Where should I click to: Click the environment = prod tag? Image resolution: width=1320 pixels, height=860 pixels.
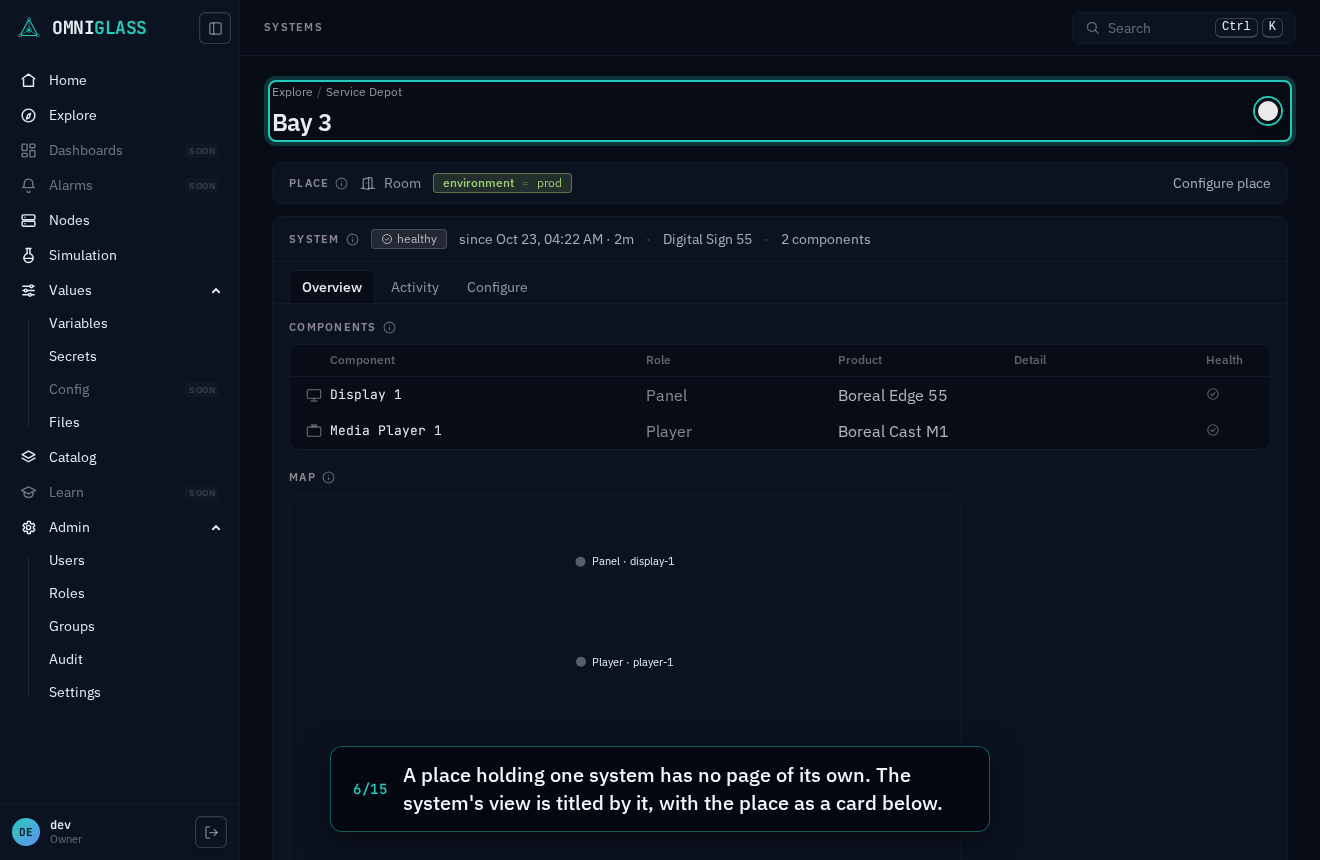coord(502,183)
